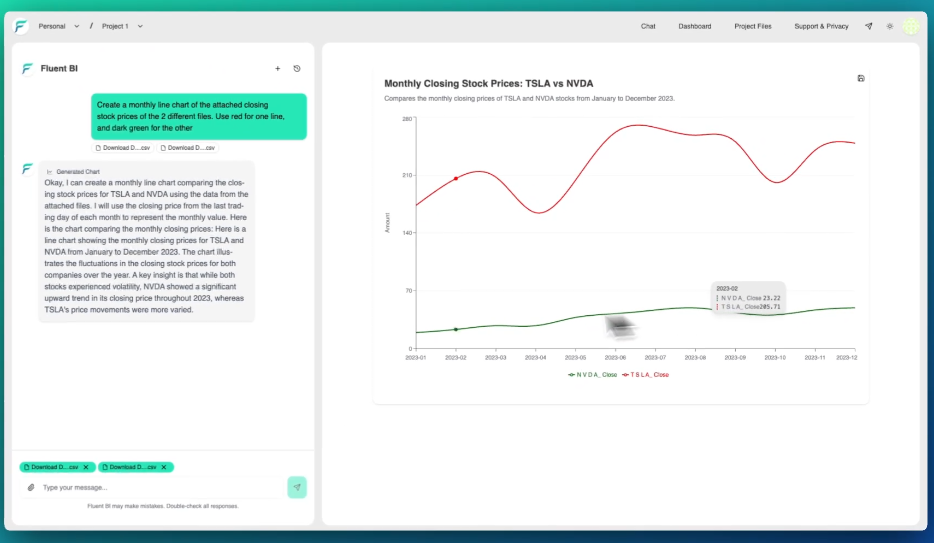Image resolution: width=934 pixels, height=543 pixels.
Task: Toggle TSLA_Close series in legend
Action: 645,375
